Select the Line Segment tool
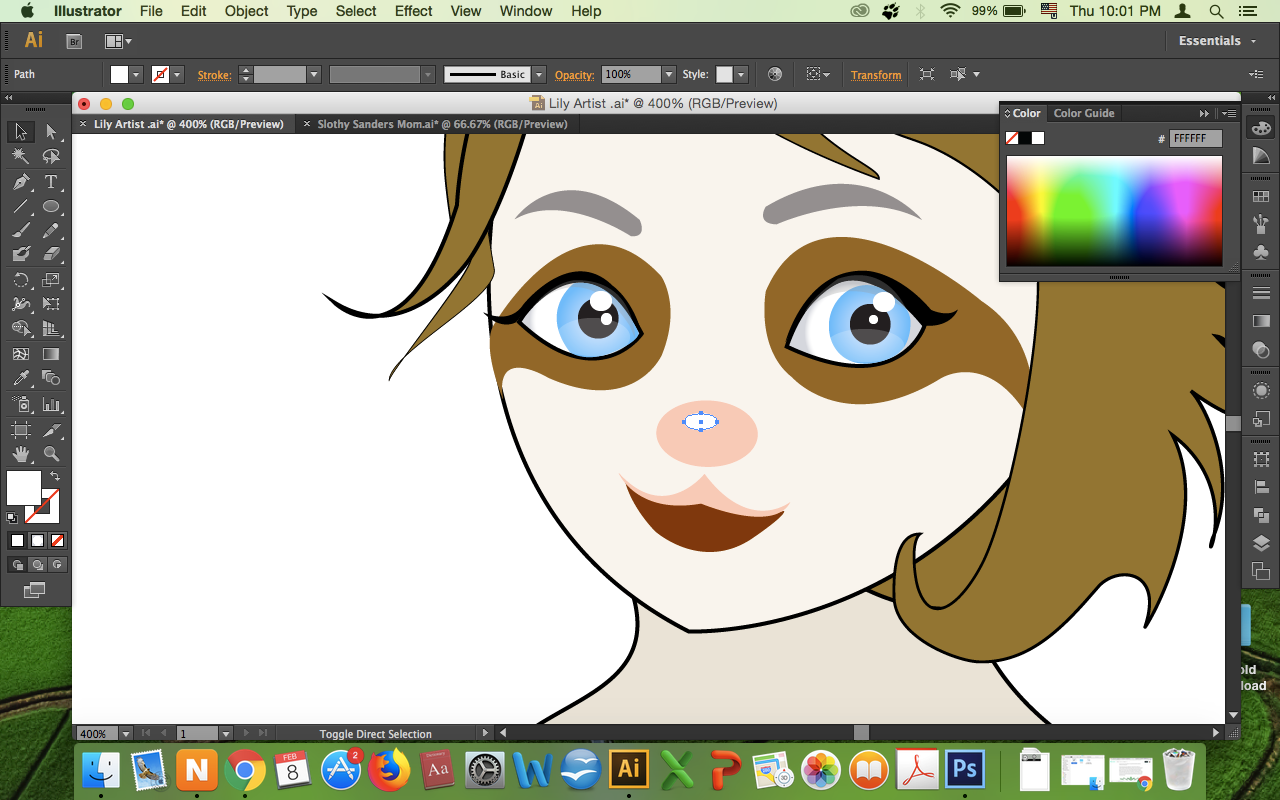 pyautogui.click(x=20, y=207)
